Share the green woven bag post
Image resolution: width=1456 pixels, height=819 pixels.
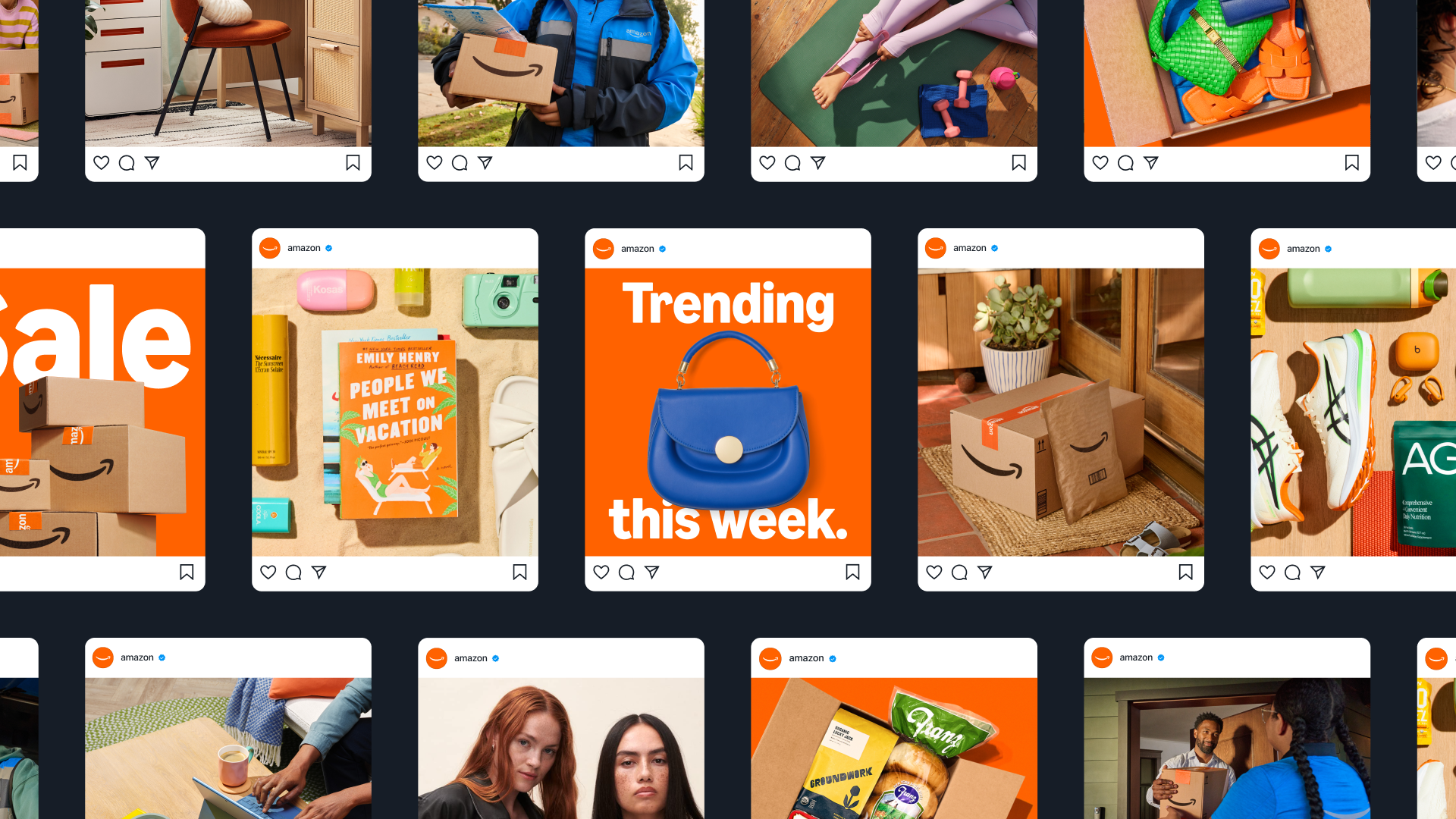[1150, 163]
